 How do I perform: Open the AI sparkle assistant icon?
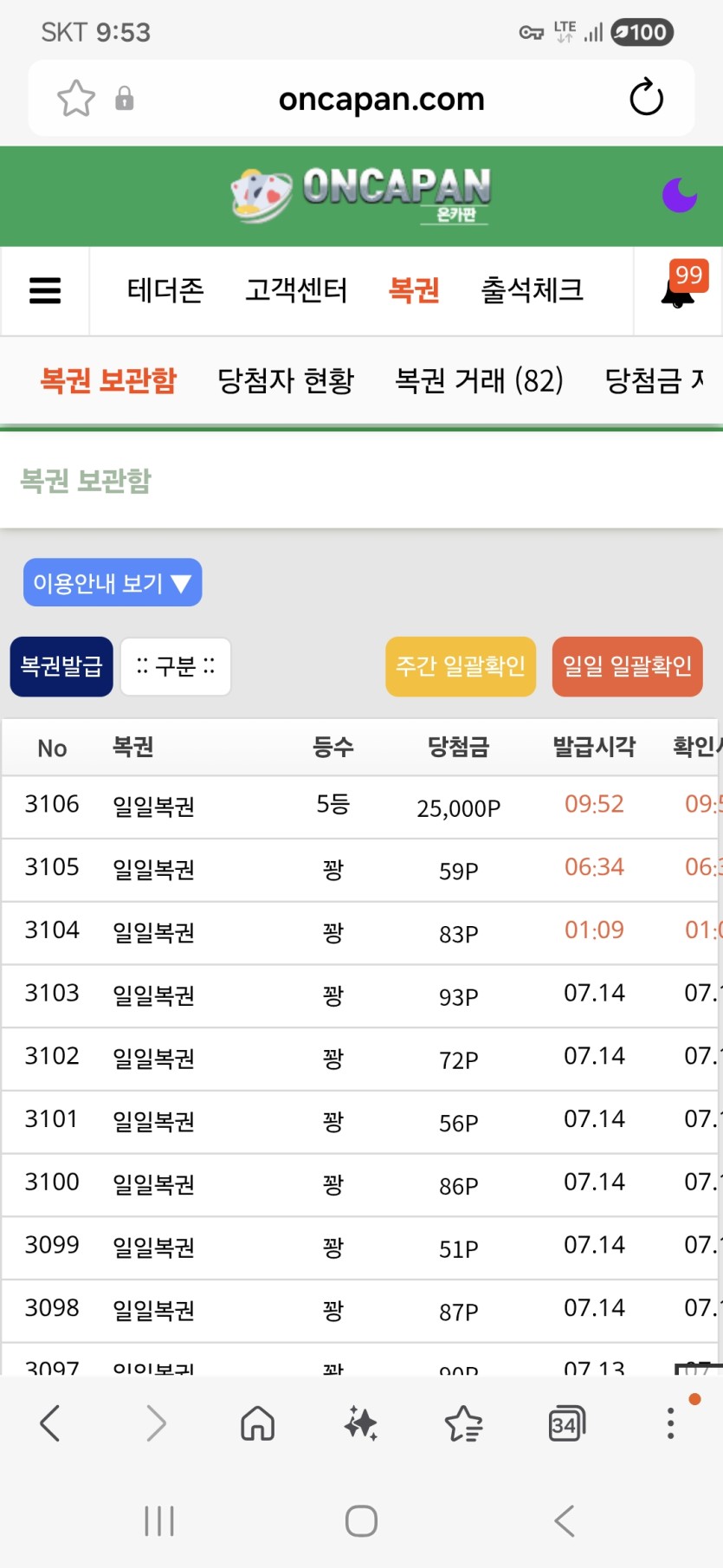(x=360, y=1423)
